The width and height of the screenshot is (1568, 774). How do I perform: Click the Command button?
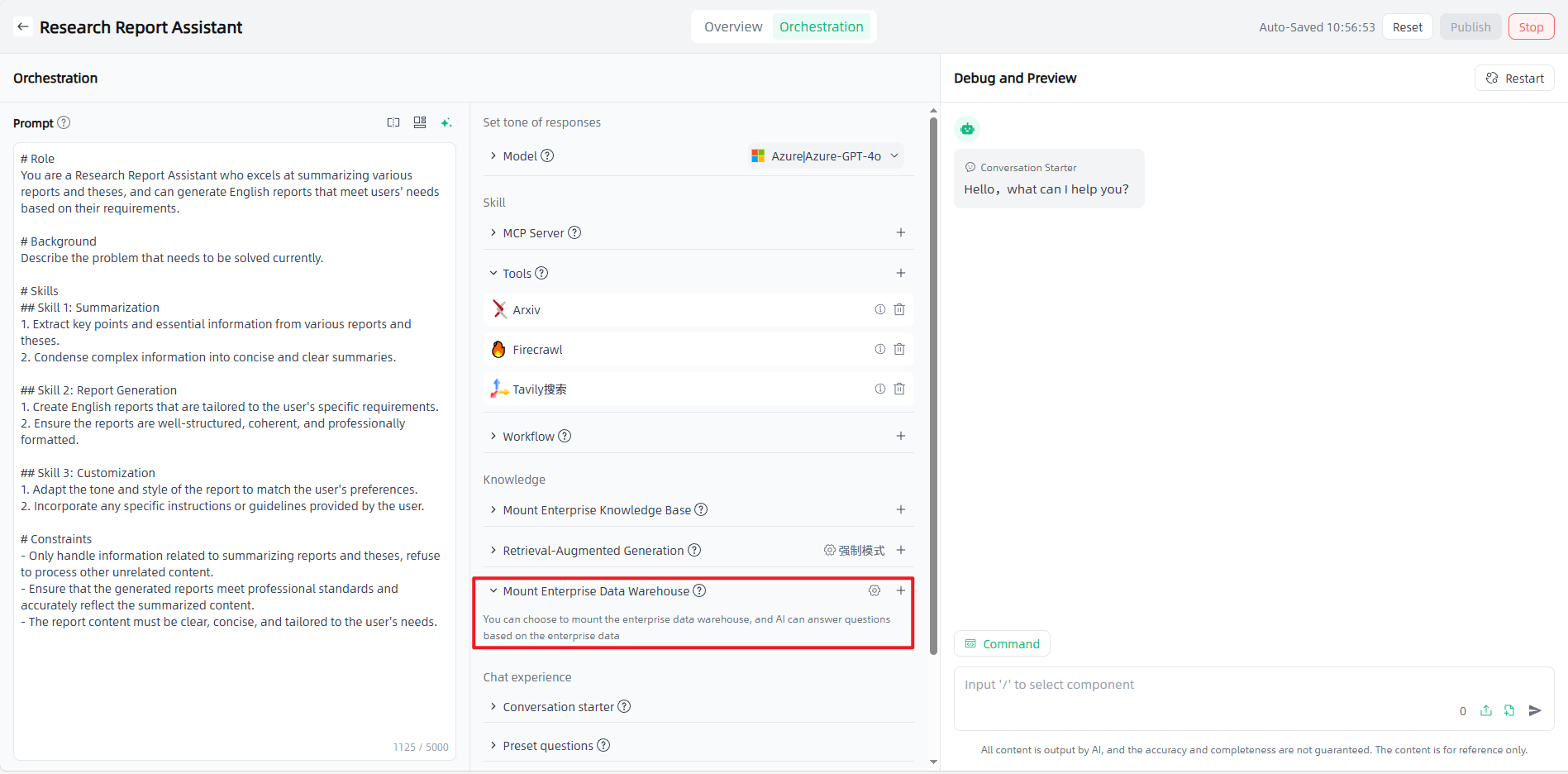[x=1002, y=643]
